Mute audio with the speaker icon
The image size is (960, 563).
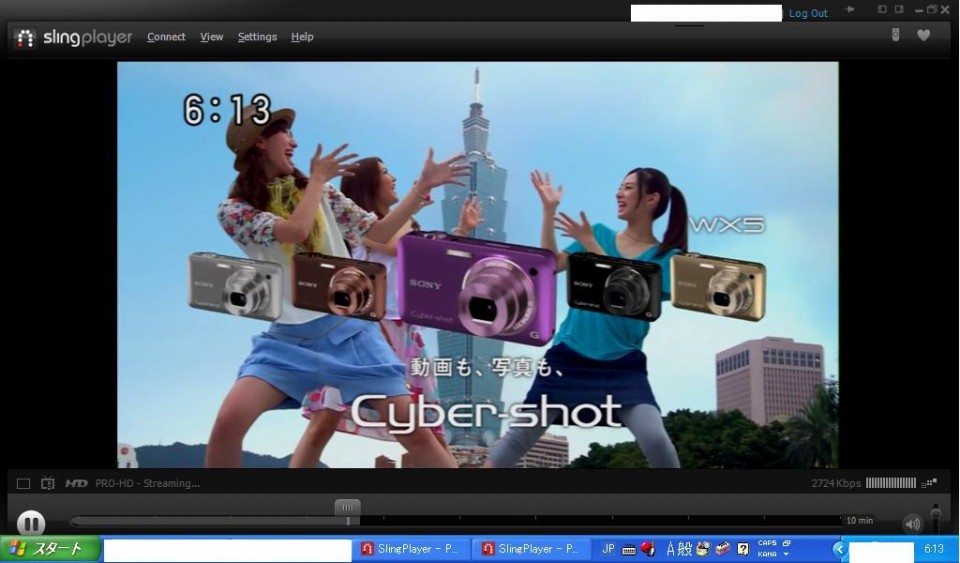coord(912,523)
